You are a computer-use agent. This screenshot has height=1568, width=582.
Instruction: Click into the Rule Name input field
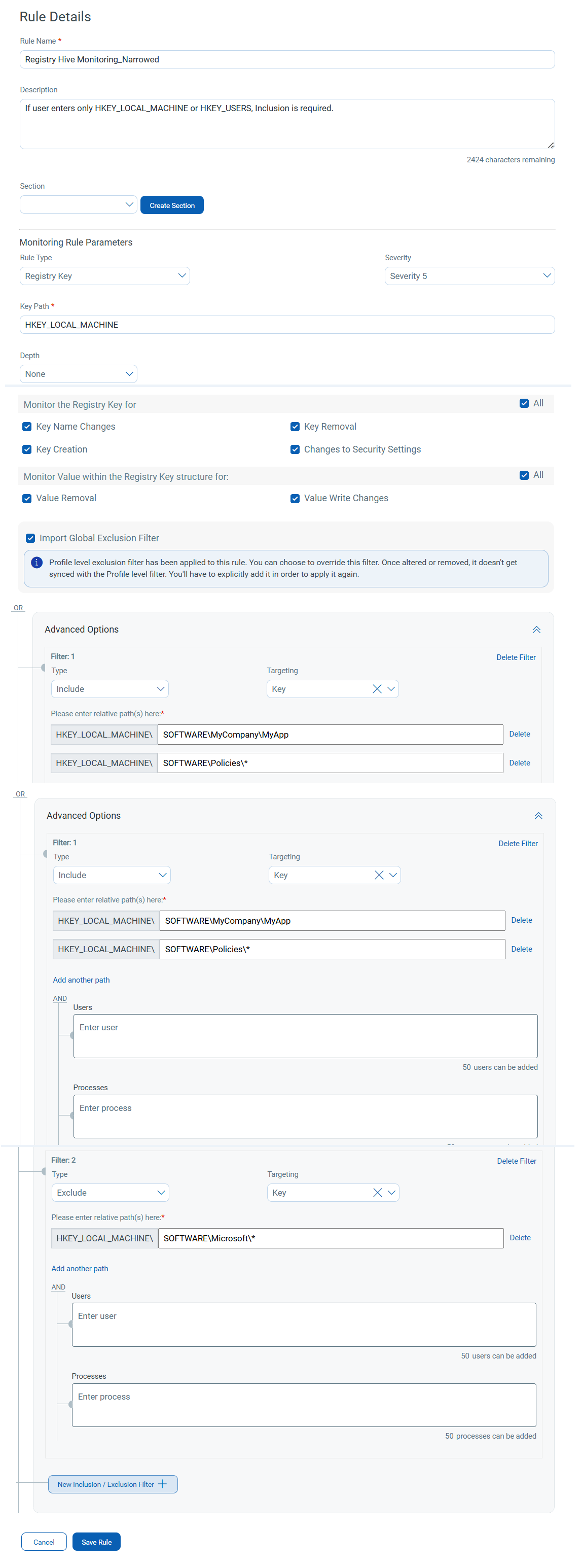[x=287, y=59]
